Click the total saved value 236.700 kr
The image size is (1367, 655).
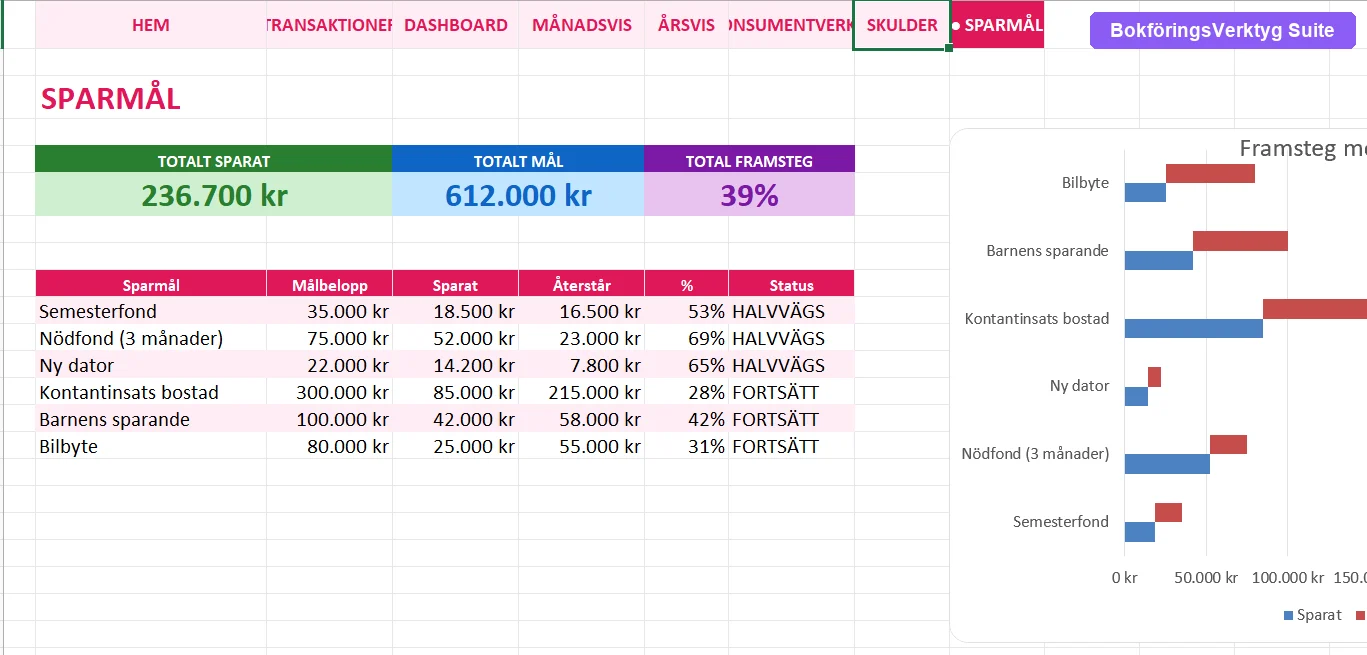(x=214, y=195)
